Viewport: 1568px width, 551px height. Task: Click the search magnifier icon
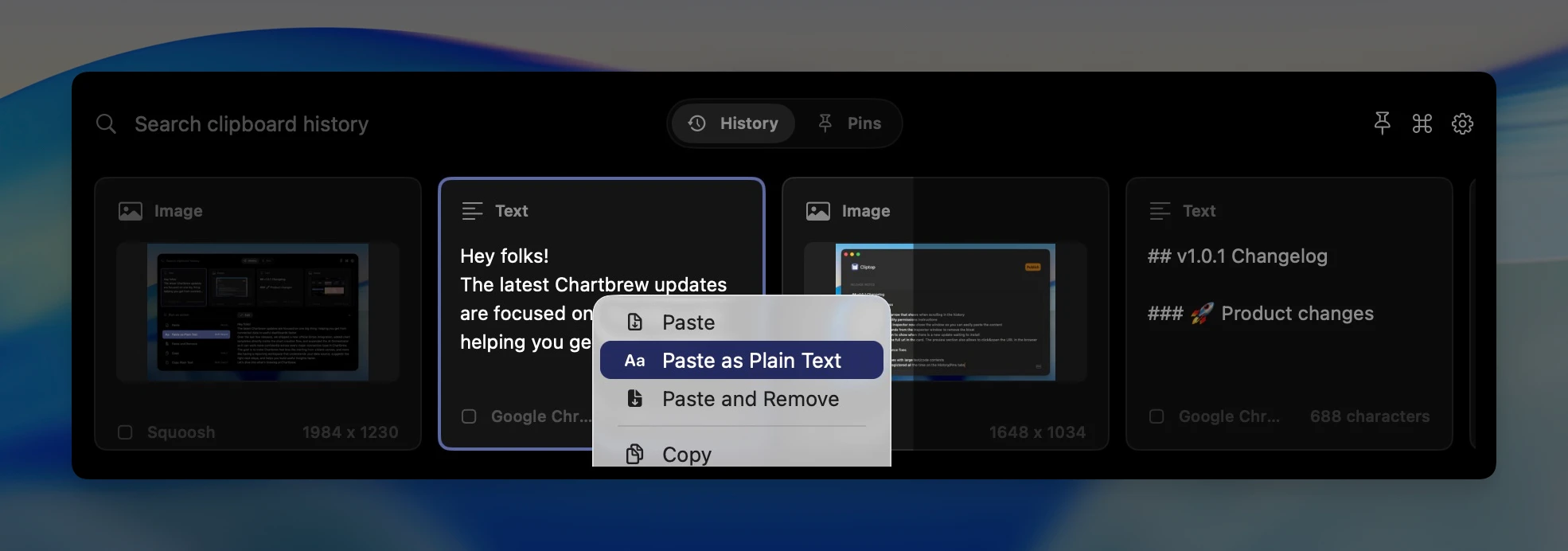click(106, 124)
